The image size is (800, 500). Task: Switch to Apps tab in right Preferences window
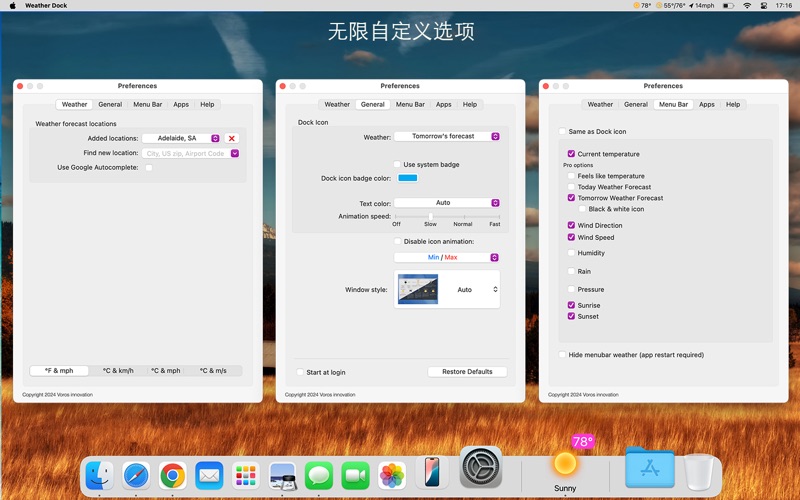(706, 104)
